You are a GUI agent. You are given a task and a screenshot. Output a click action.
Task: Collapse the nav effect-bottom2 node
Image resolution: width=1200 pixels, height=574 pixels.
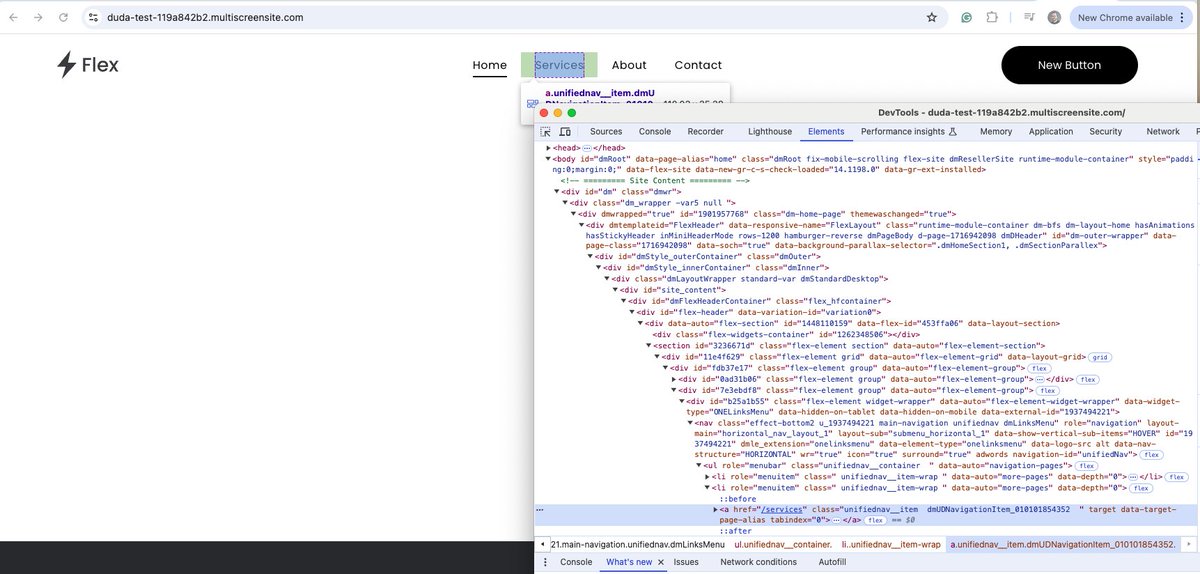(x=690, y=422)
